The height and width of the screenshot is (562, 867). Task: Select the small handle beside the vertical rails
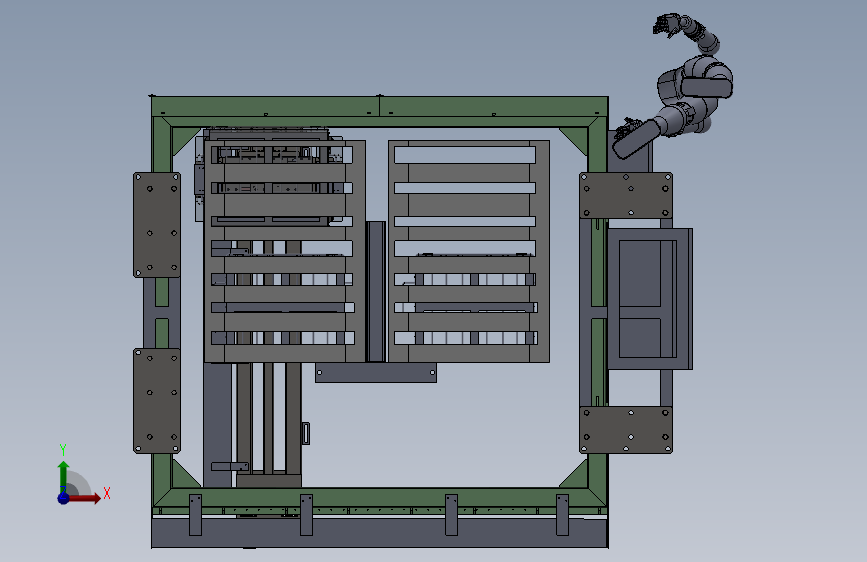coord(306,433)
